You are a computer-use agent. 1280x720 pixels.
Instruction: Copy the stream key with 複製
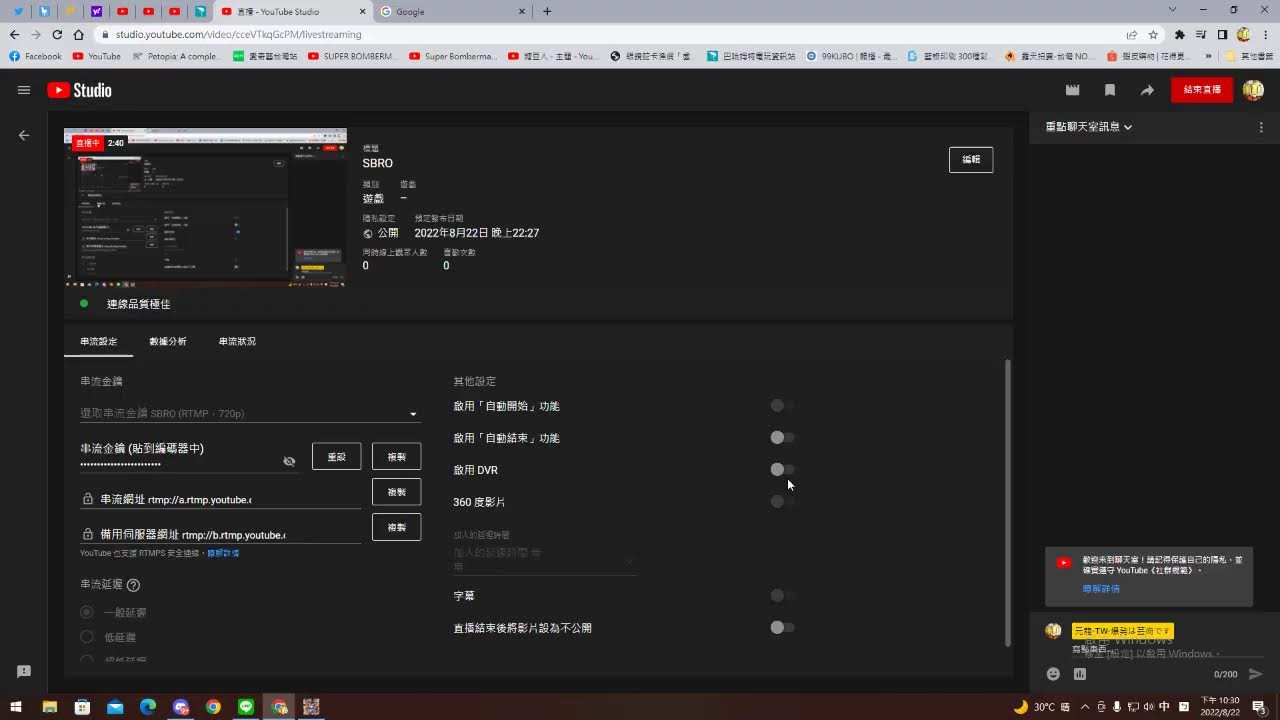[397, 456]
